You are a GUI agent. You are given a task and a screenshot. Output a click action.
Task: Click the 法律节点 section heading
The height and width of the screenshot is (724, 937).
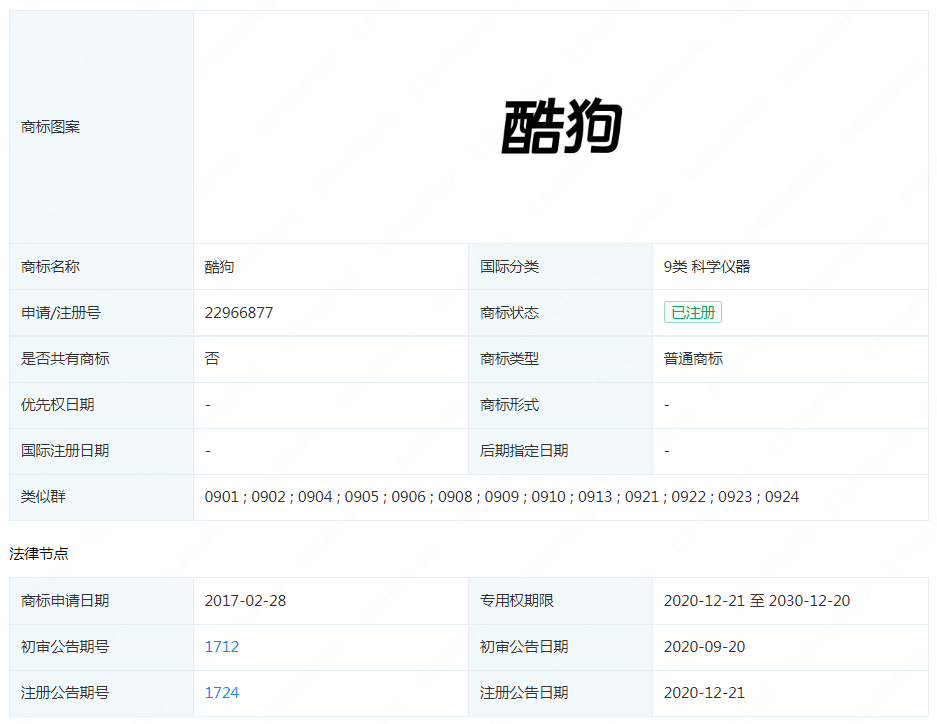(39, 554)
